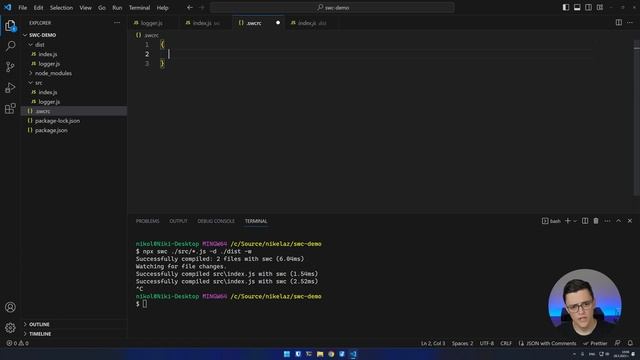This screenshot has height=360, width=640.
Task: Open the Source Control view
Action: (10, 67)
